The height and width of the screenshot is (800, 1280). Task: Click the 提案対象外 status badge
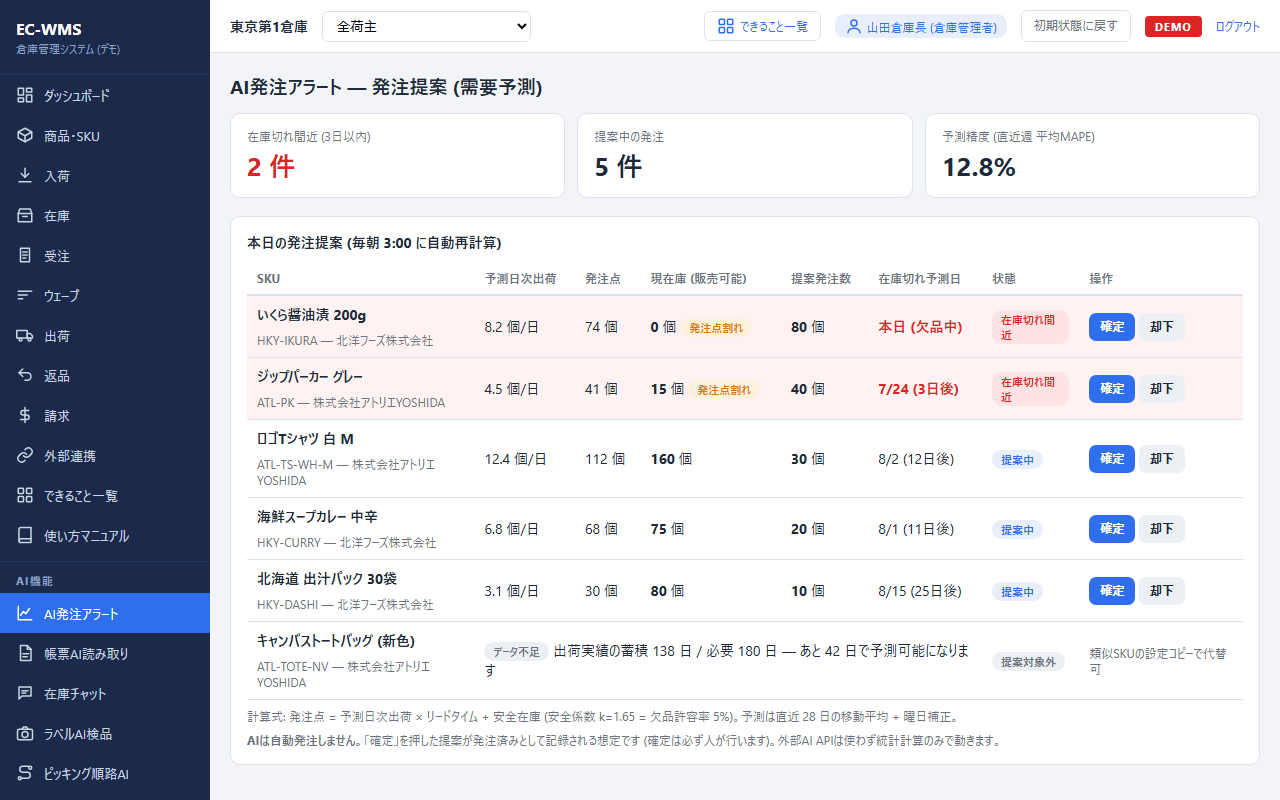point(1028,662)
